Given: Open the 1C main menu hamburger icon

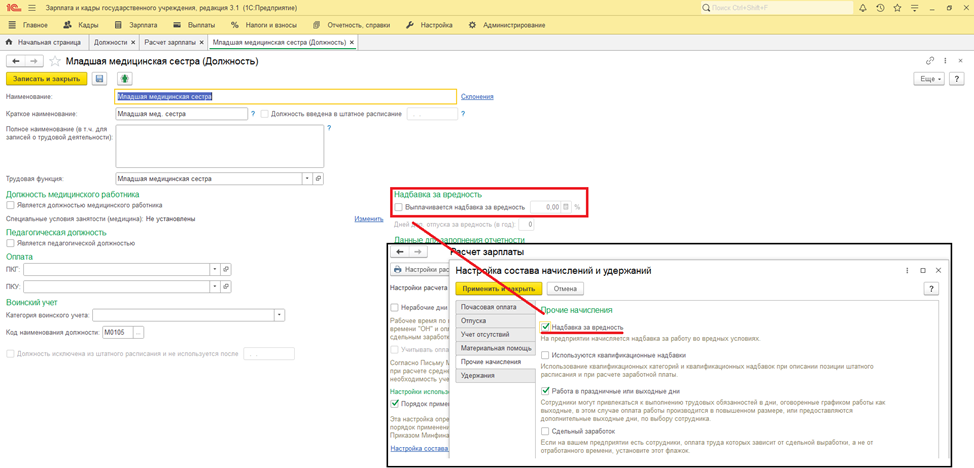Looking at the screenshot, I should (32, 8).
